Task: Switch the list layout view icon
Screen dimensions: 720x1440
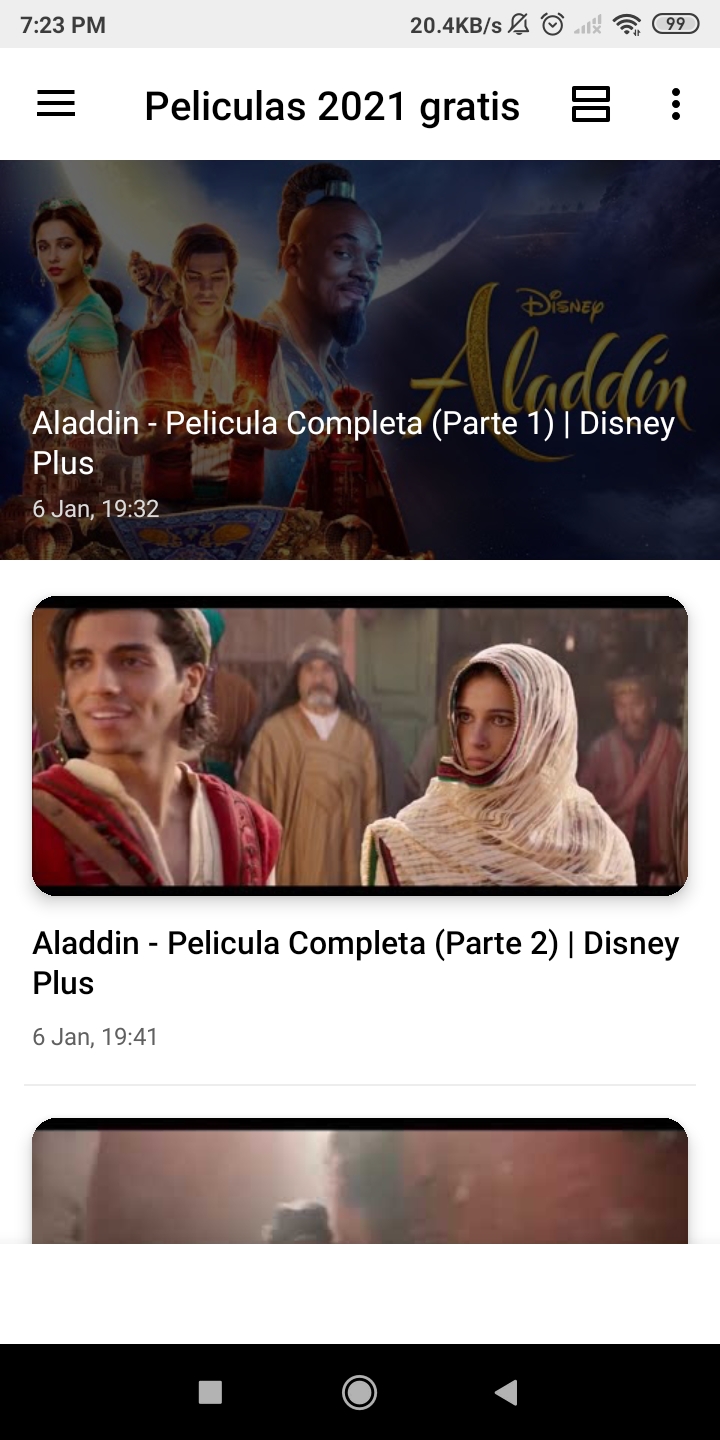Action: tap(591, 104)
